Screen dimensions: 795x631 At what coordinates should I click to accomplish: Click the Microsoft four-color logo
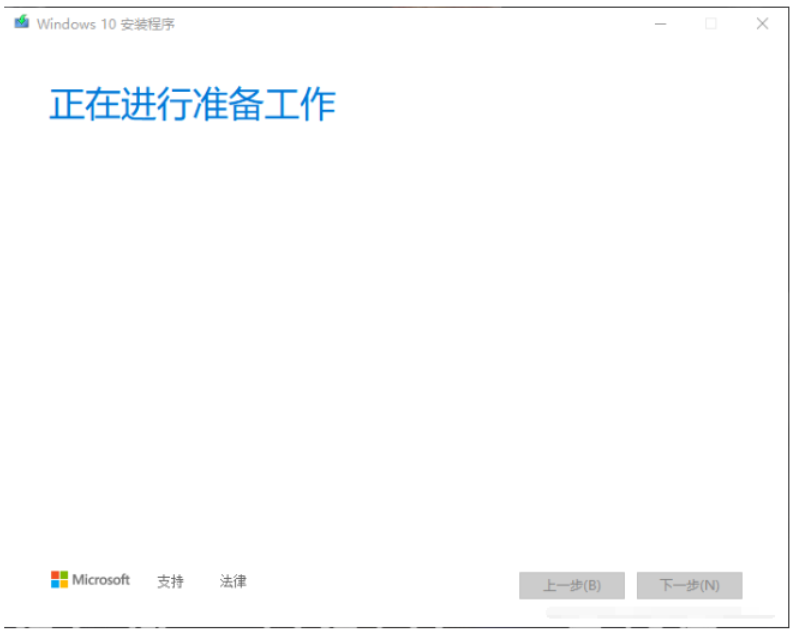pos(59,579)
